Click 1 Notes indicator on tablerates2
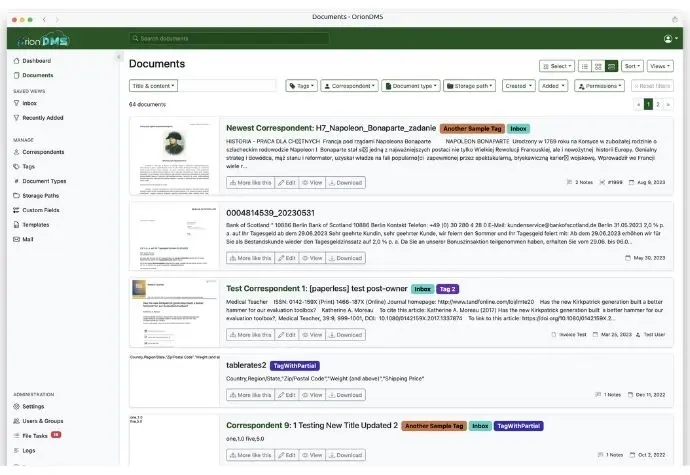 [608, 395]
